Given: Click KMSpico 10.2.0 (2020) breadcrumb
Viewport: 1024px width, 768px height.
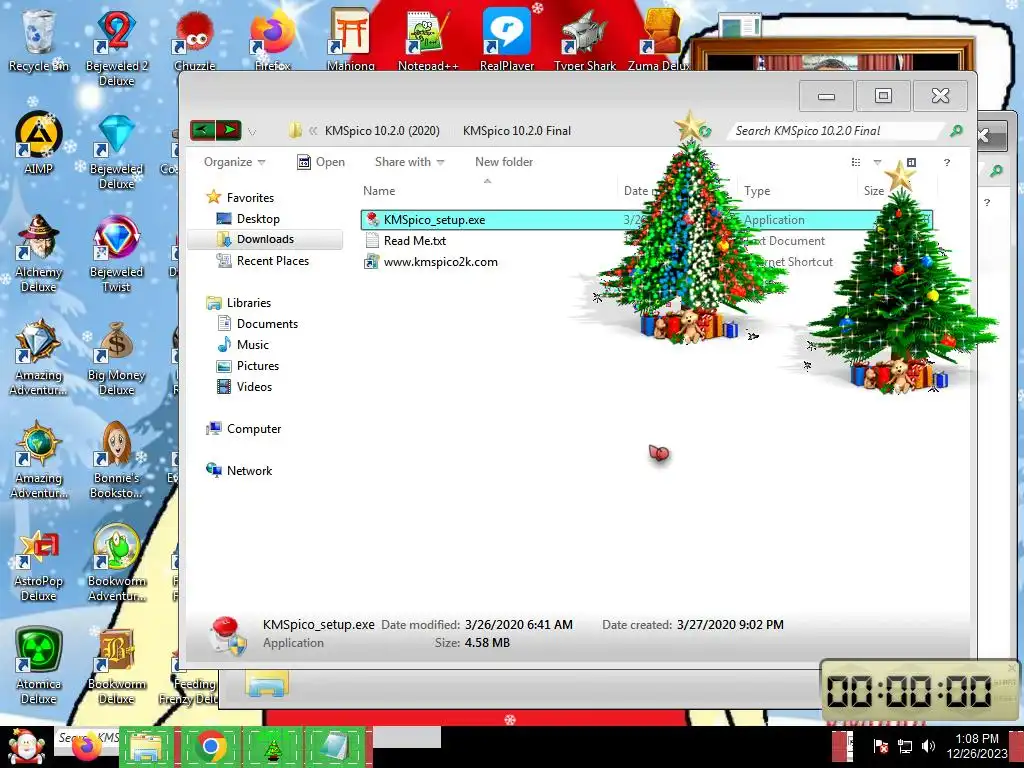Looking at the screenshot, I should pyautogui.click(x=382, y=131).
